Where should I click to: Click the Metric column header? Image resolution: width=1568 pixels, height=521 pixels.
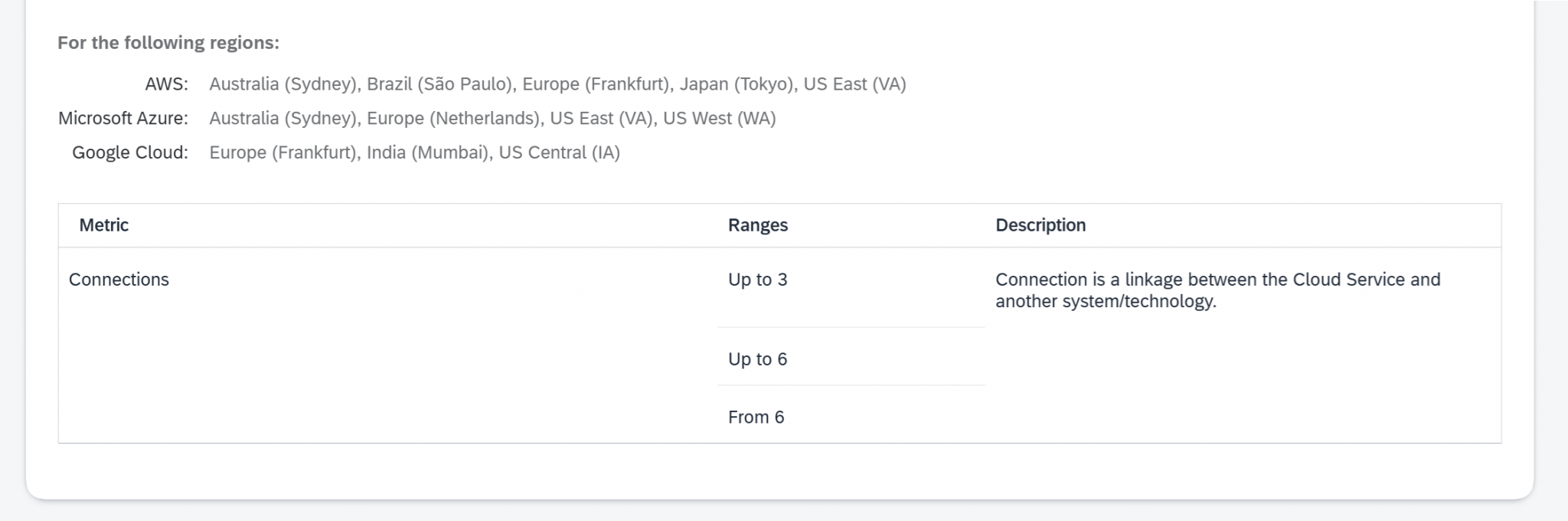click(104, 225)
